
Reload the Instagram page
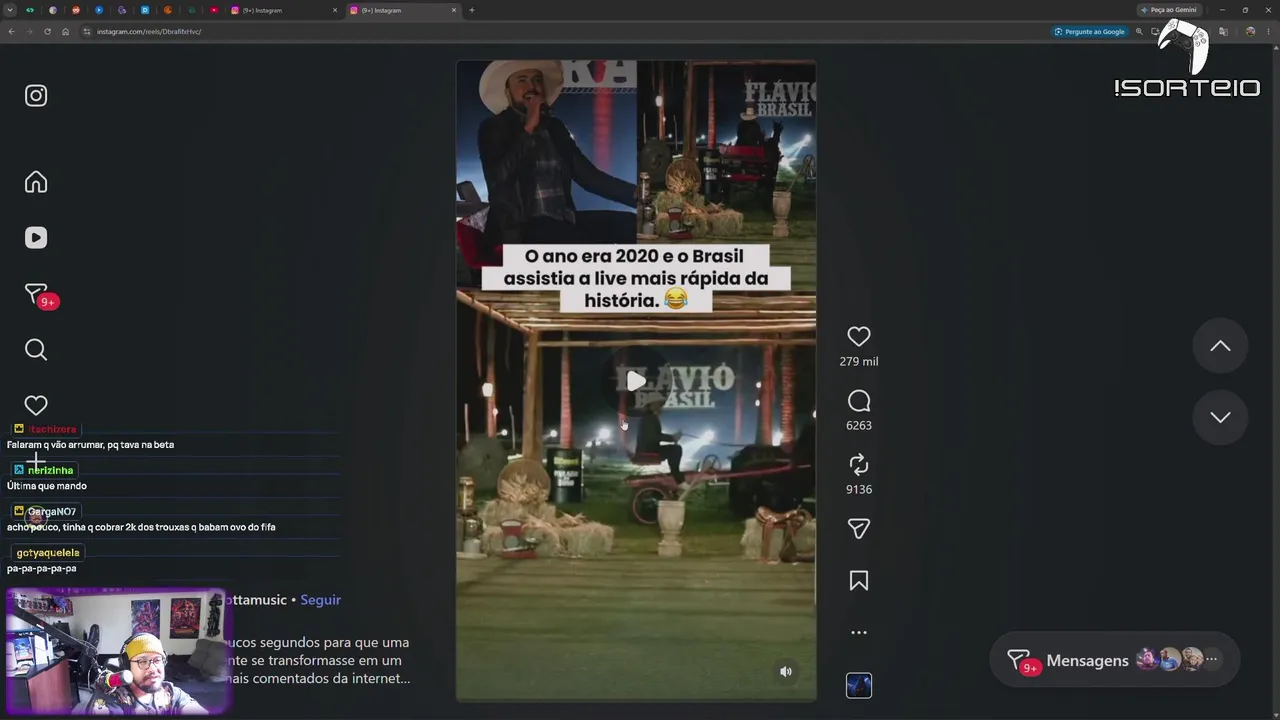(47, 31)
